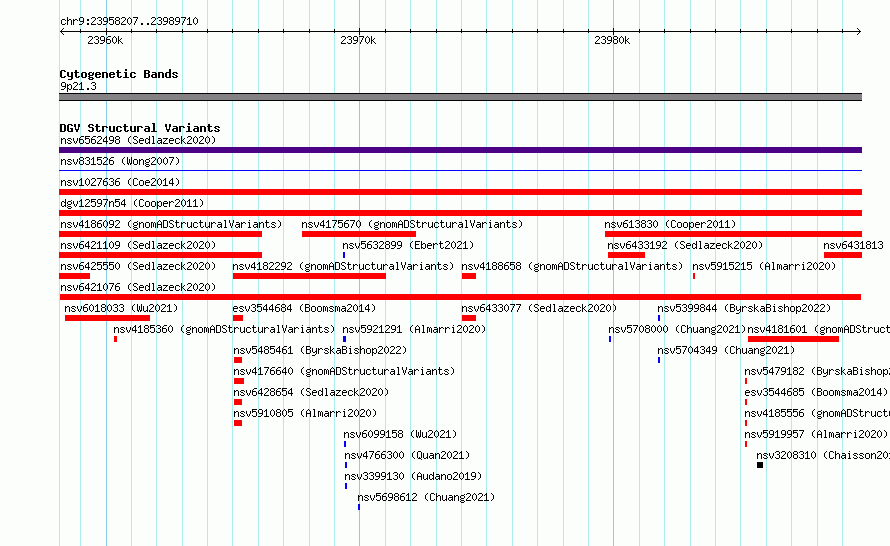Image resolution: width=890 pixels, height=546 pixels.
Task: Click nsv5399844 (ByrskaBishop2022) label
Action: coord(744,308)
